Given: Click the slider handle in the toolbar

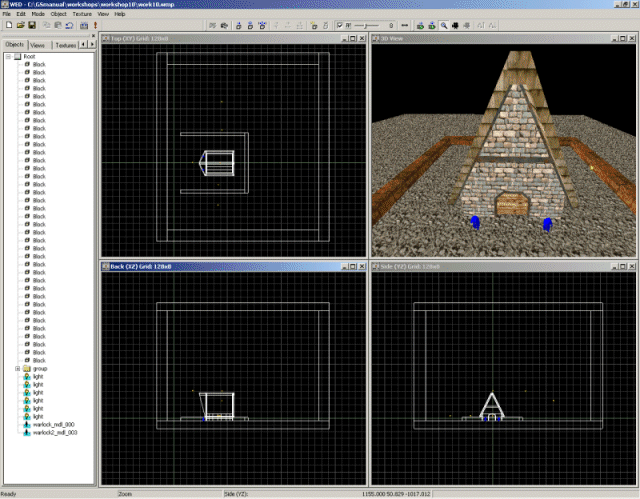Looking at the screenshot, I should 364,25.
